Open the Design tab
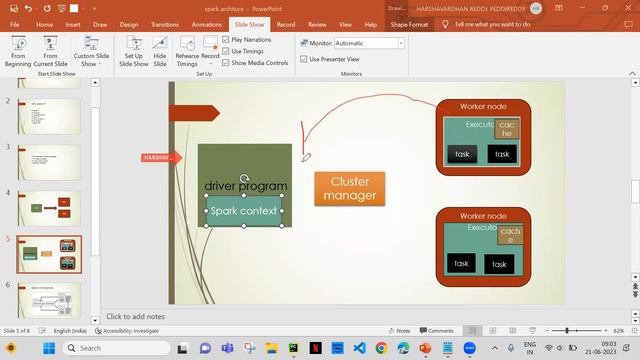The height and width of the screenshot is (360, 640). click(x=129, y=24)
